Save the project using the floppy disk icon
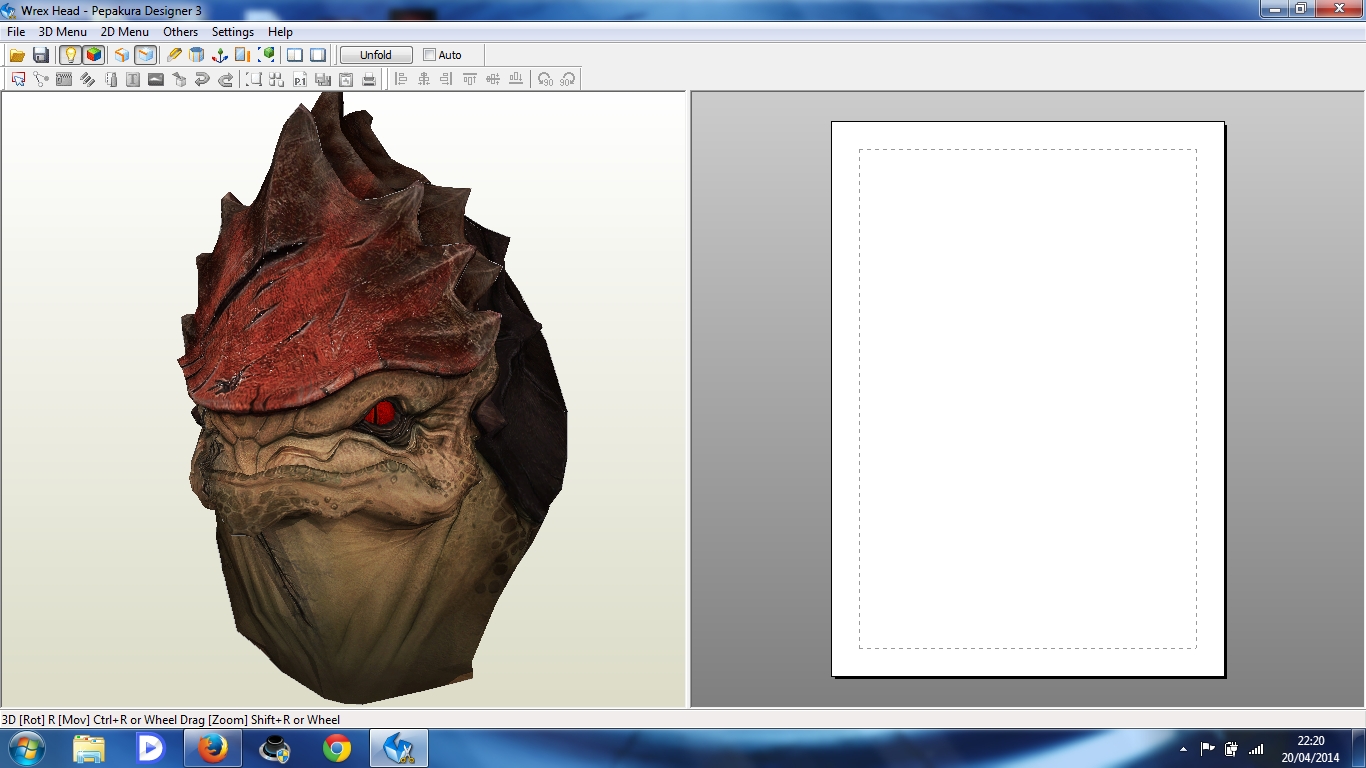This screenshot has height=768, width=1366. [41, 55]
